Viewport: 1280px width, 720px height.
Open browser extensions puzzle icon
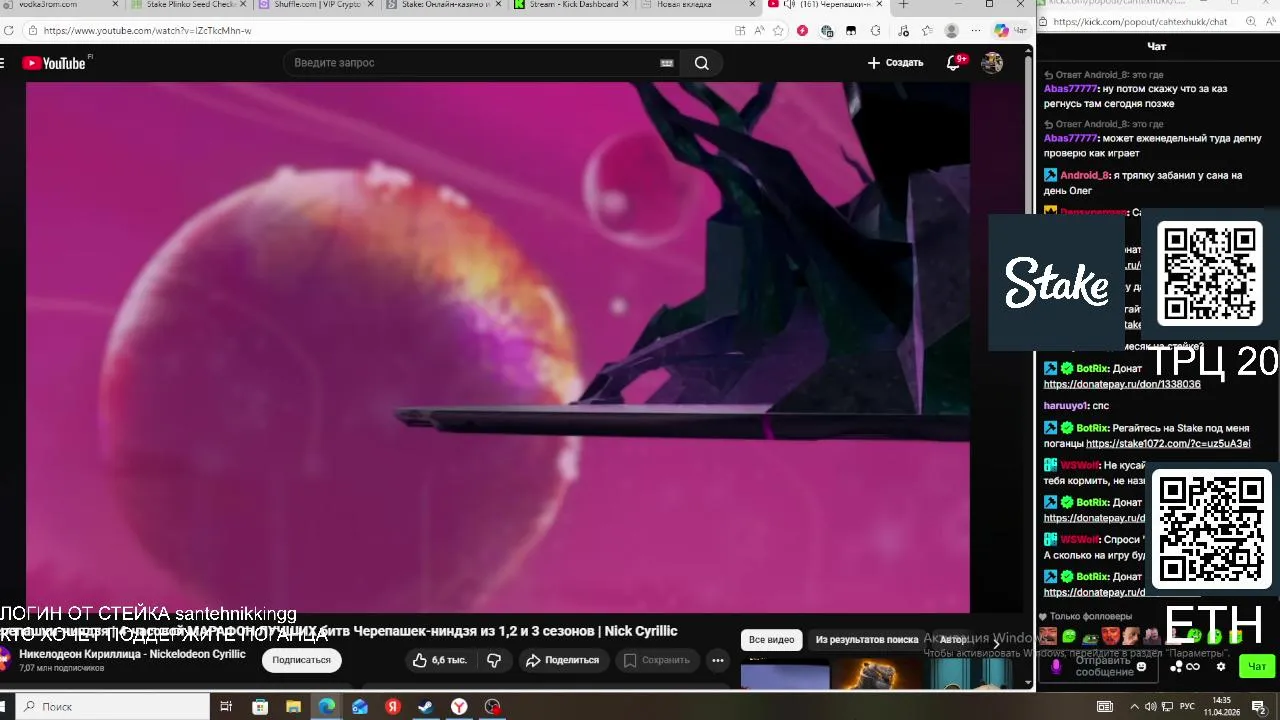[876, 31]
